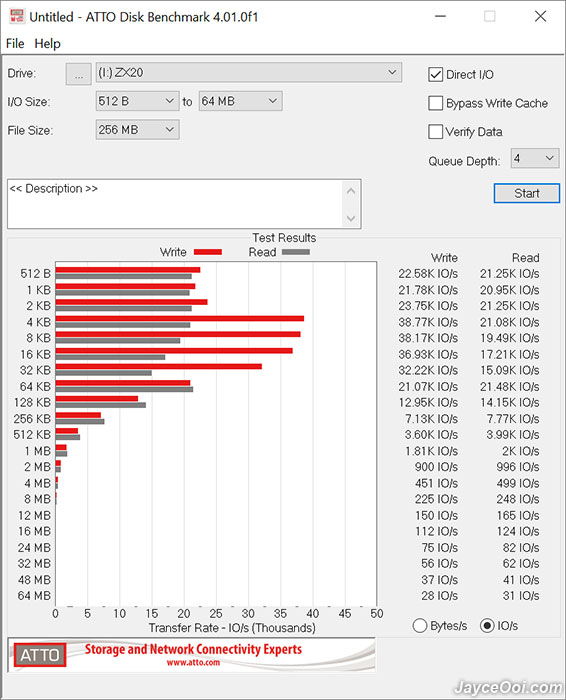Click the Start button
This screenshot has width=566, height=700.
pyautogui.click(x=527, y=193)
